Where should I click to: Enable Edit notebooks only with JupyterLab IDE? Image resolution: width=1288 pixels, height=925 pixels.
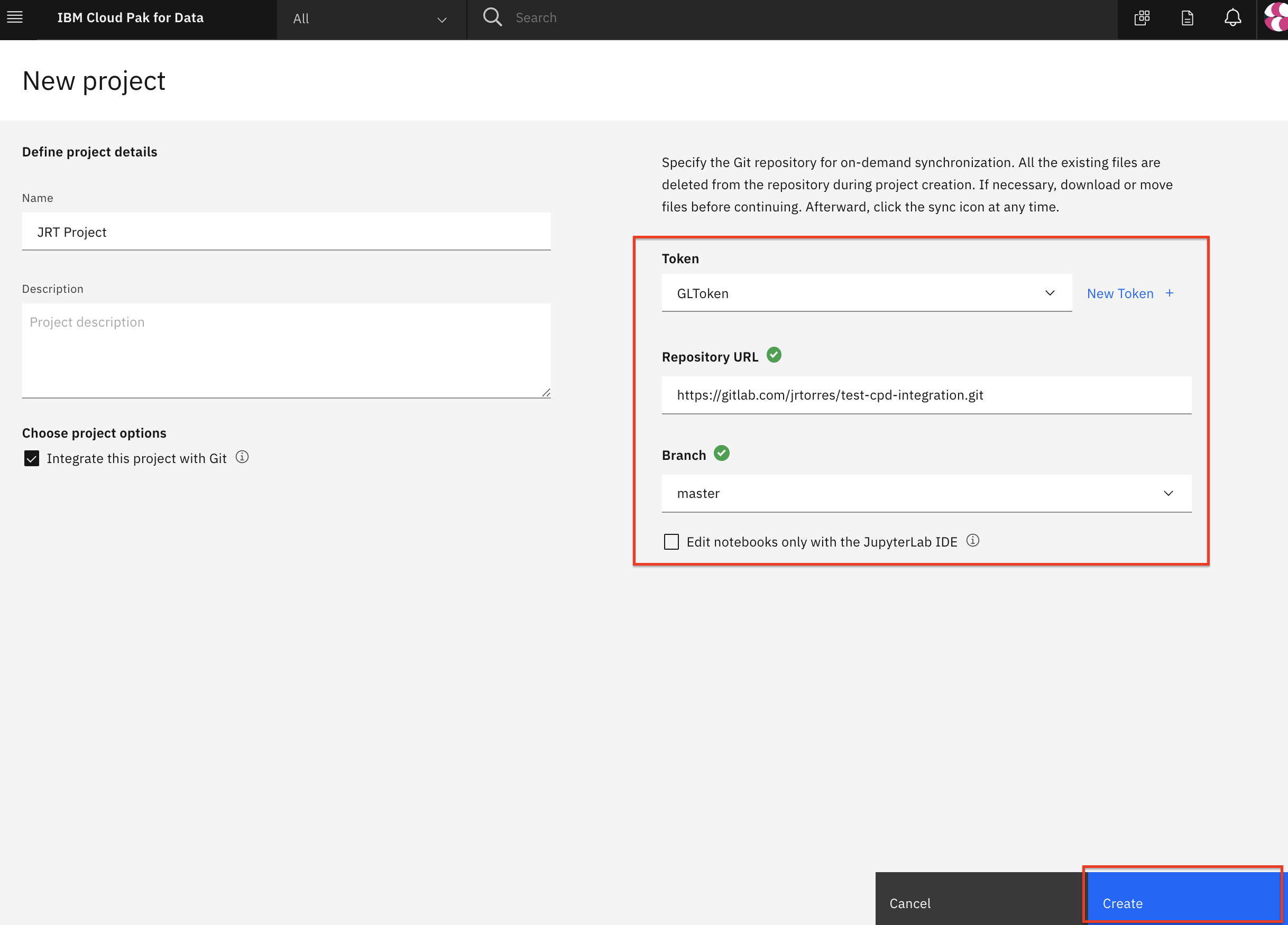[x=670, y=541]
